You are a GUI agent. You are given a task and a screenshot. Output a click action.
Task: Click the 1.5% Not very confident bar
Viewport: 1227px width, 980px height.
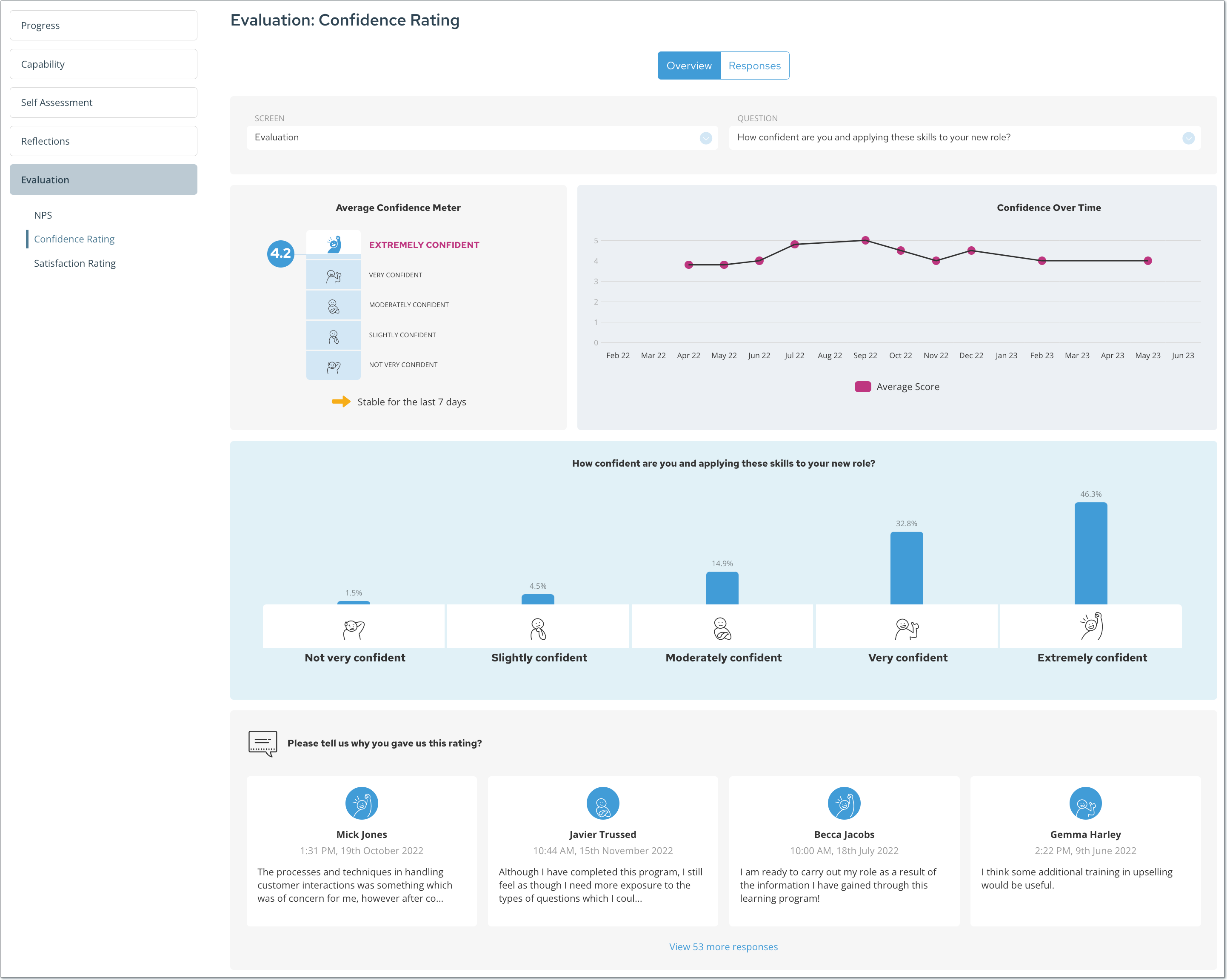(x=354, y=603)
